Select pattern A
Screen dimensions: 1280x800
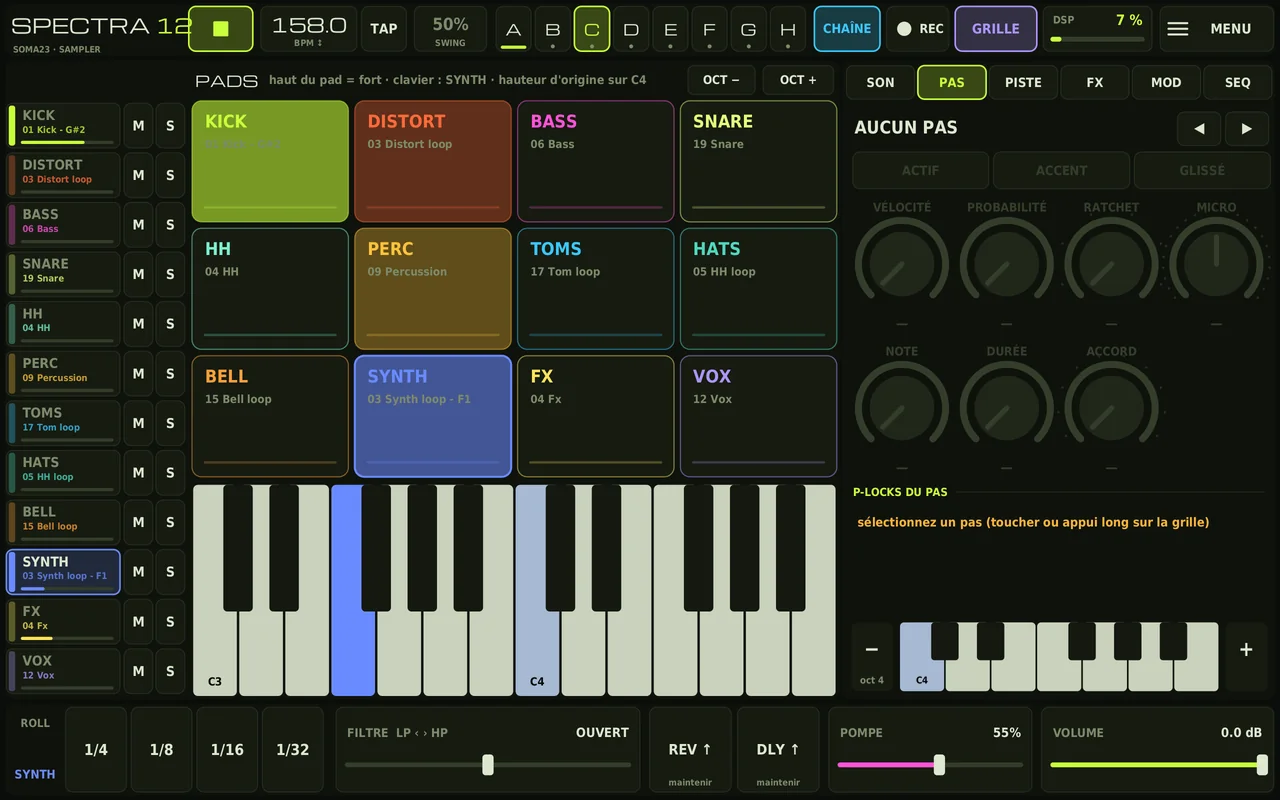pyautogui.click(x=513, y=29)
